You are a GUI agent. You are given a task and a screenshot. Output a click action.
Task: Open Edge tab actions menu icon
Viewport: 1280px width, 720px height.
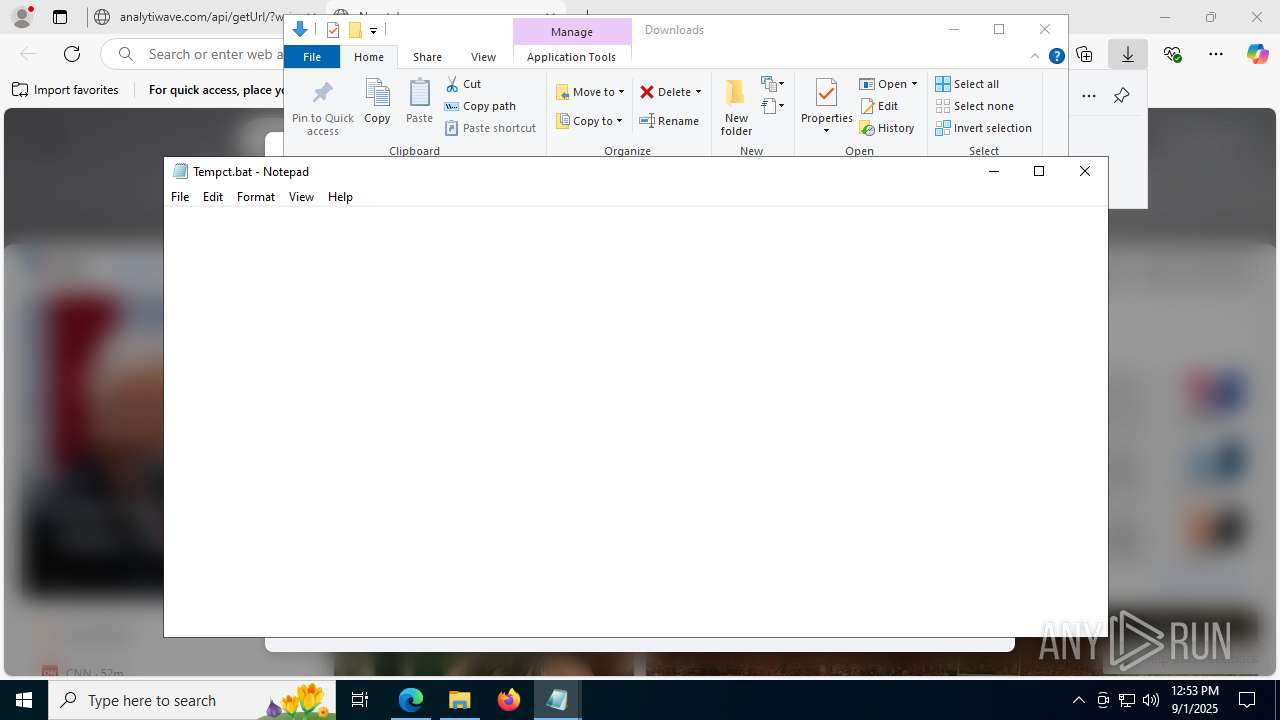tap(60, 17)
